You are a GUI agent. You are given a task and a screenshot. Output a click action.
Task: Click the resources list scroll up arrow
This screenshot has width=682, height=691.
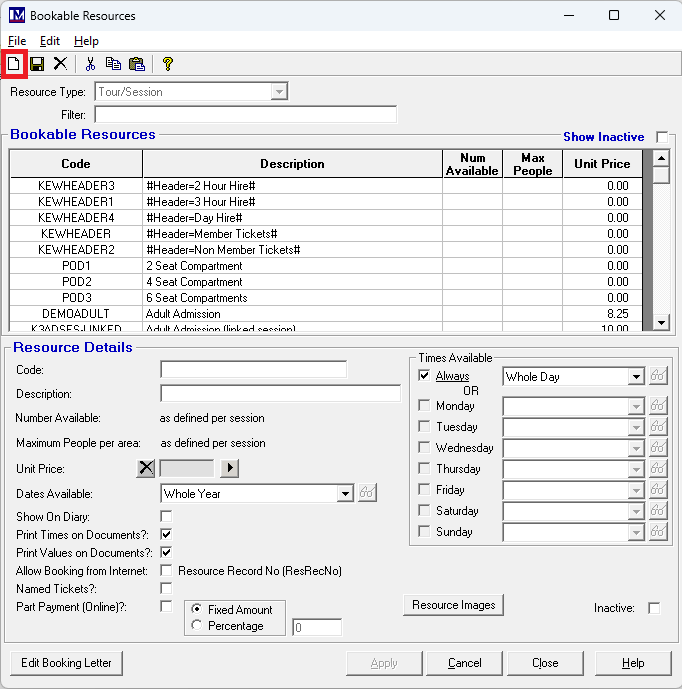[661, 158]
